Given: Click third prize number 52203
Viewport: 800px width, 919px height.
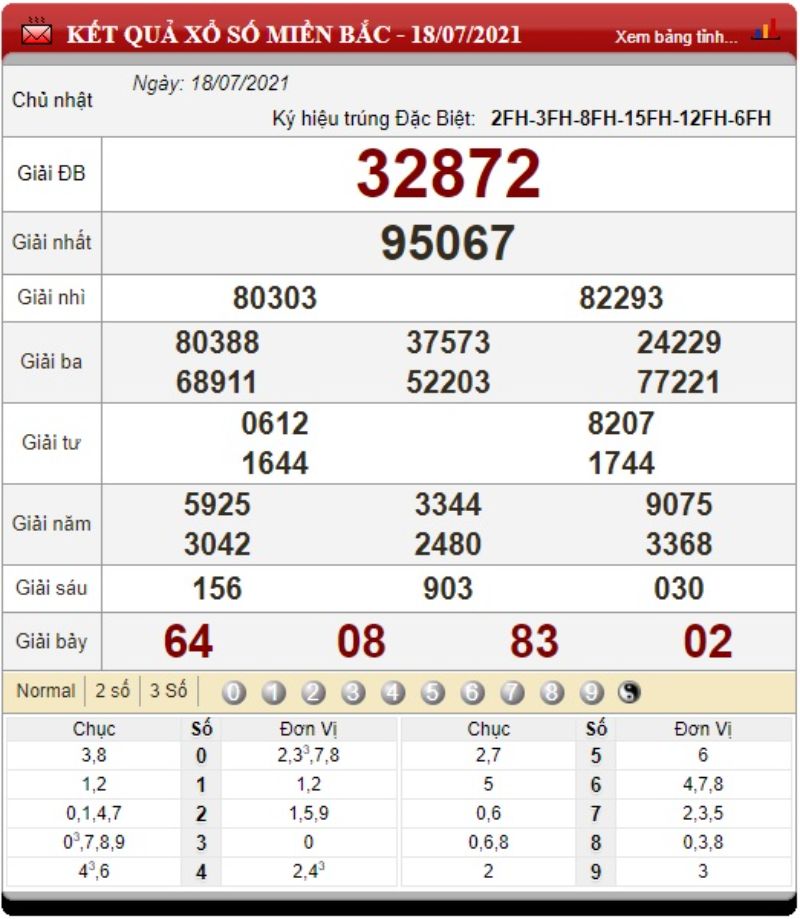Looking at the screenshot, I should (x=448, y=382).
